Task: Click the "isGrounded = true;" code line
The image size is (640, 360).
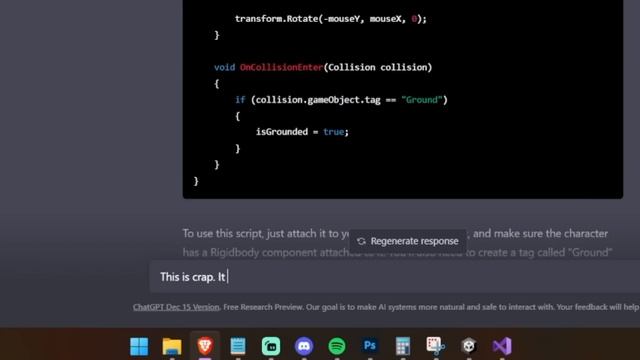Action: click(x=302, y=132)
